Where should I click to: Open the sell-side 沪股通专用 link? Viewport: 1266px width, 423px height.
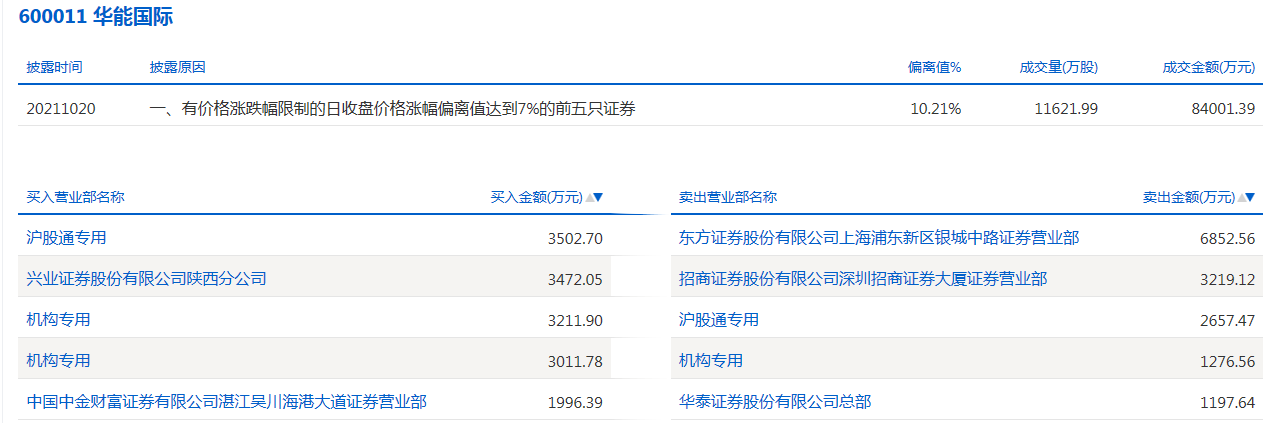click(718, 320)
